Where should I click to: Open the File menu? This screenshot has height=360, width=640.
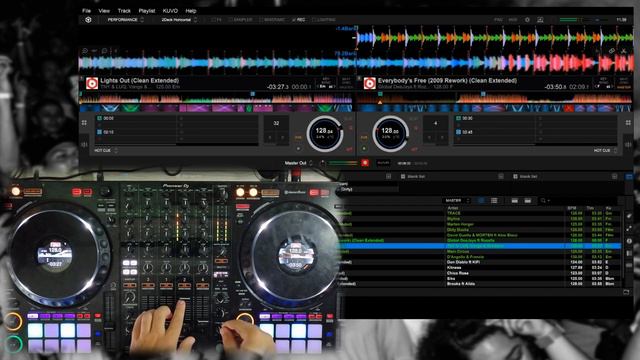click(86, 11)
